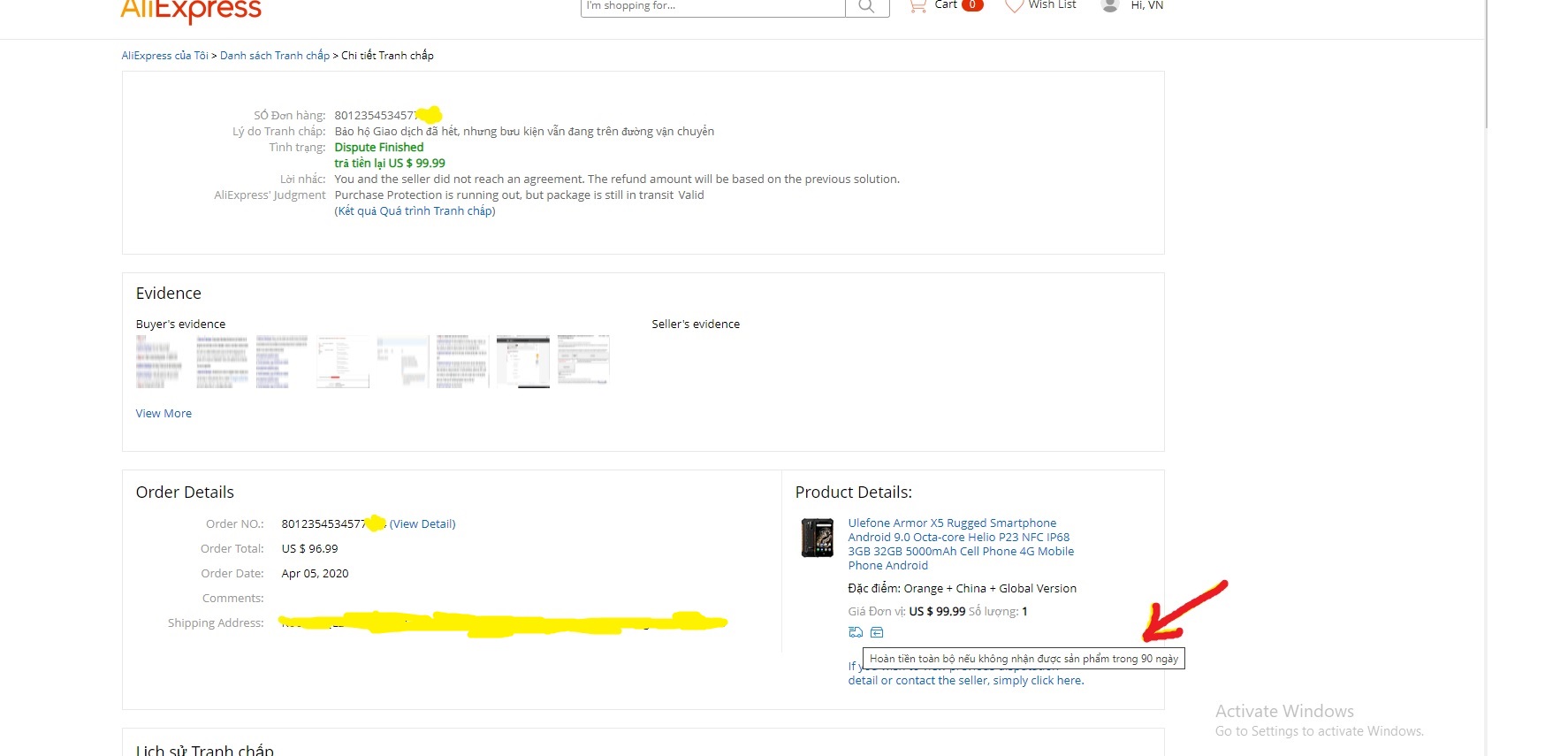This screenshot has height=756, width=1568.
Task: Click the "Product Details:" heading
Action: 853,493
